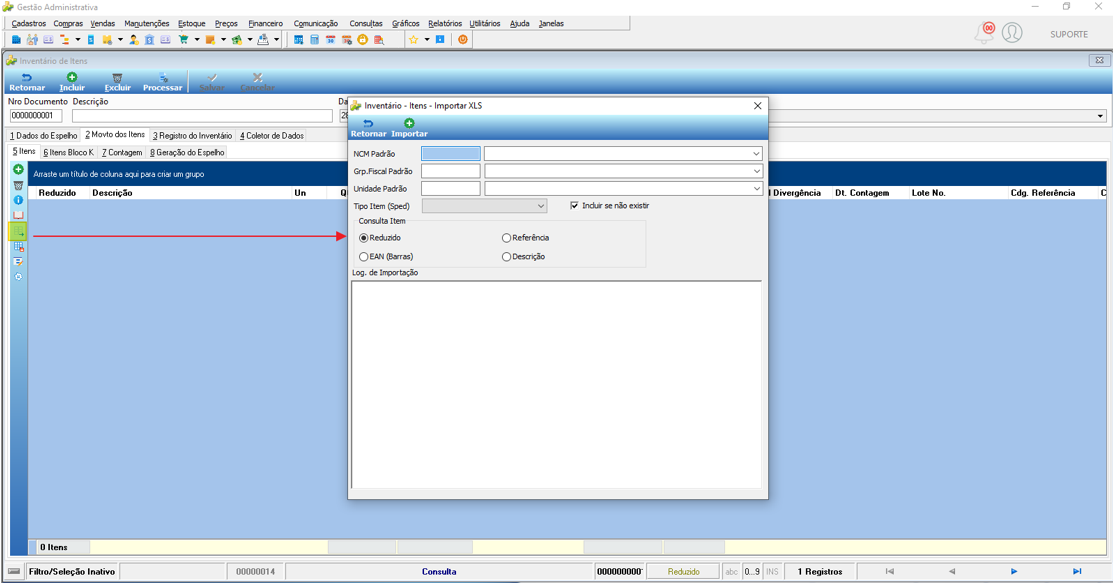Viewport: 1113px width, 583px height.
Task: Expand dropdown arrow beside shopping cart icon
Action: point(197,40)
